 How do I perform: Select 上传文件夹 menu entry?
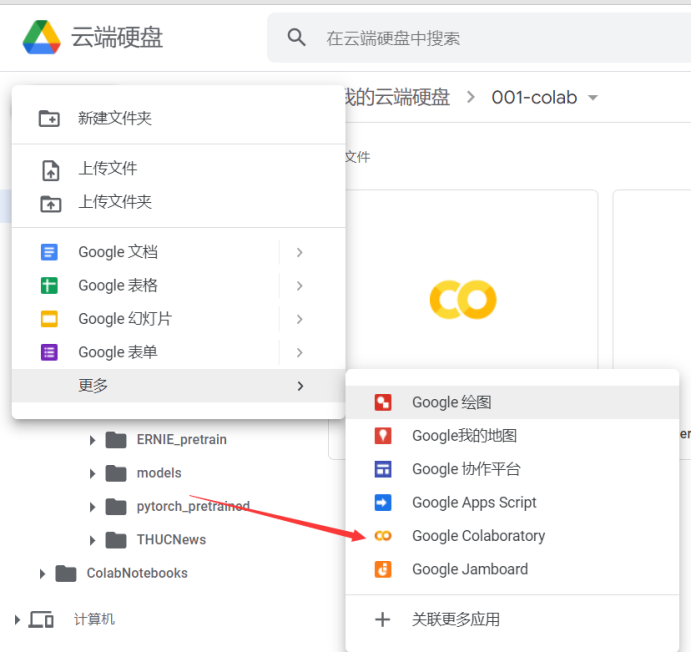[178, 202]
